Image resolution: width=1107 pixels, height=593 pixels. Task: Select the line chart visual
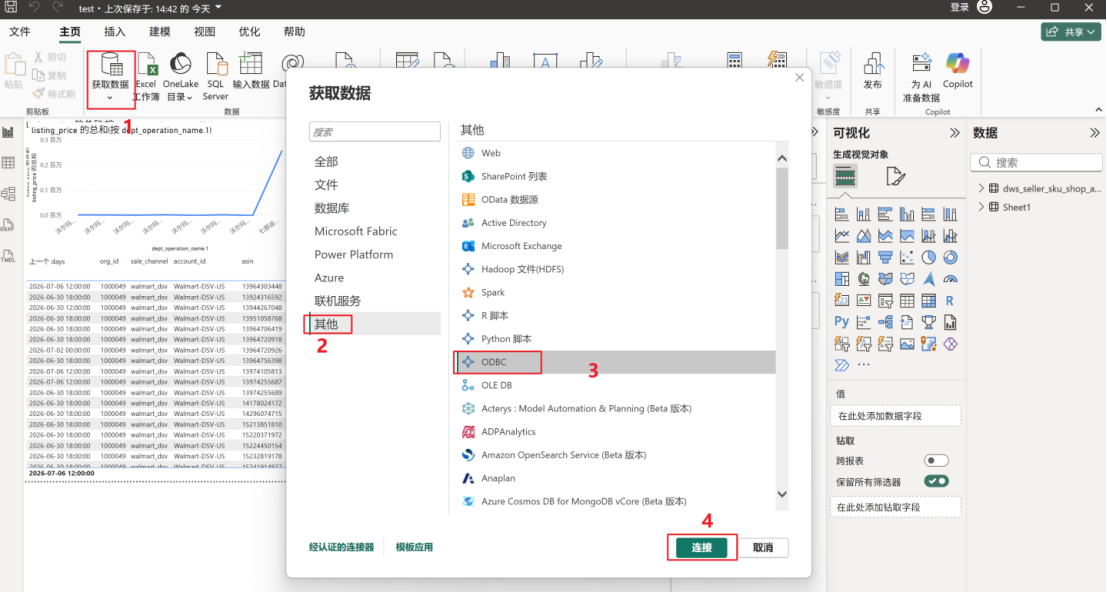click(842, 236)
